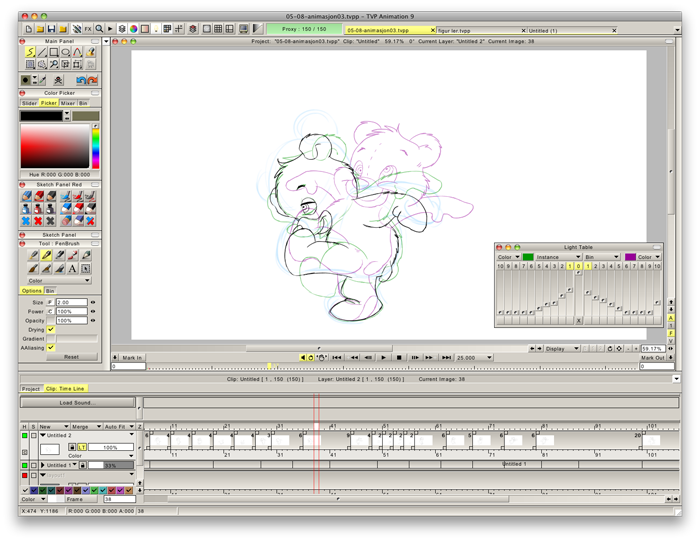Toggle the LT light table button on Untitled 2
The image size is (700, 541).
click(82, 447)
